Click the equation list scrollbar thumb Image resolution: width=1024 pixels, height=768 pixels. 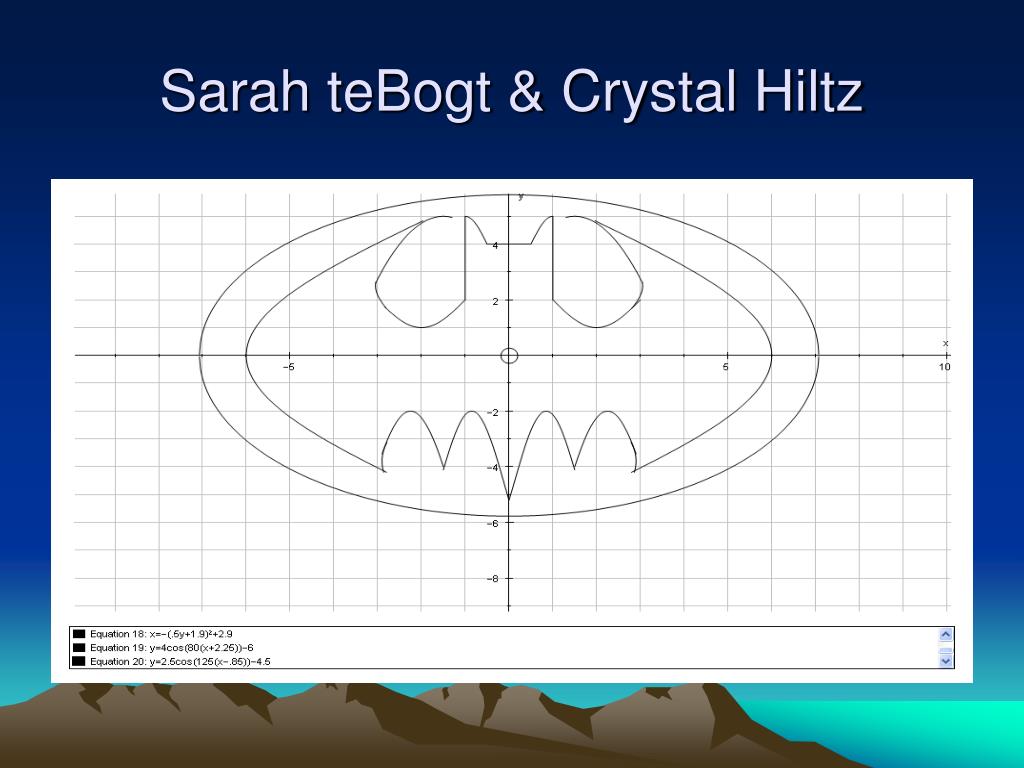pos(945,650)
